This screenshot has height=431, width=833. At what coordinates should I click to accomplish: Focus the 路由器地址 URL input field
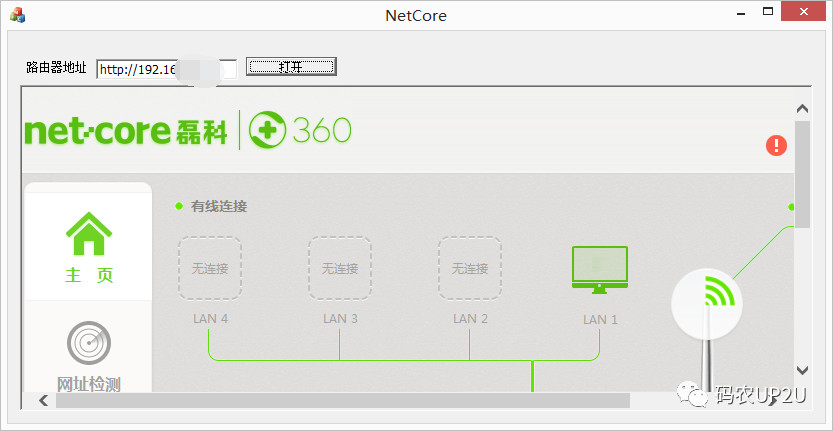pyautogui.click(x=166, y=69)
